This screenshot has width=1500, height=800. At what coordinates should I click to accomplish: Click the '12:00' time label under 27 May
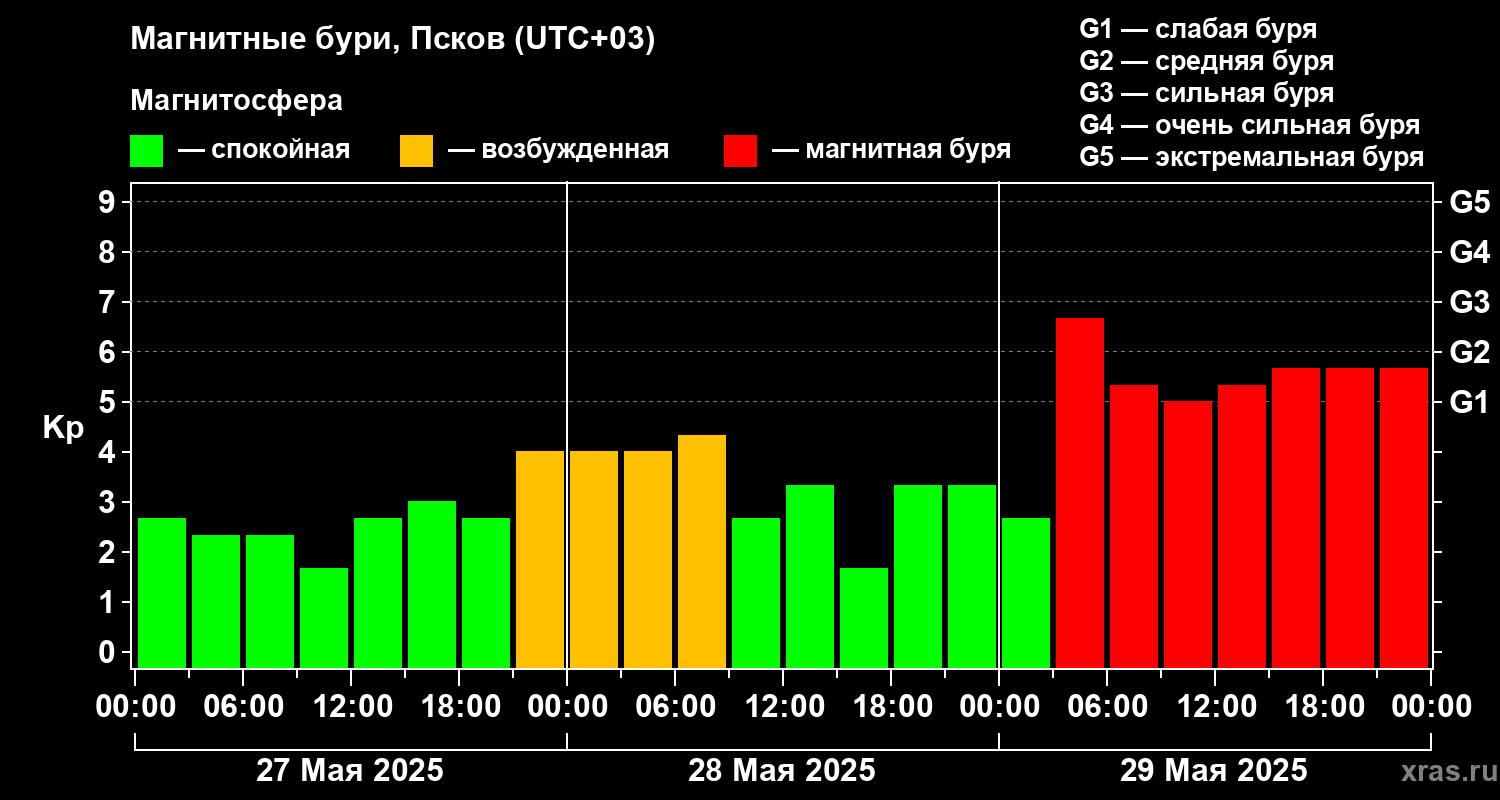point(351,706)
